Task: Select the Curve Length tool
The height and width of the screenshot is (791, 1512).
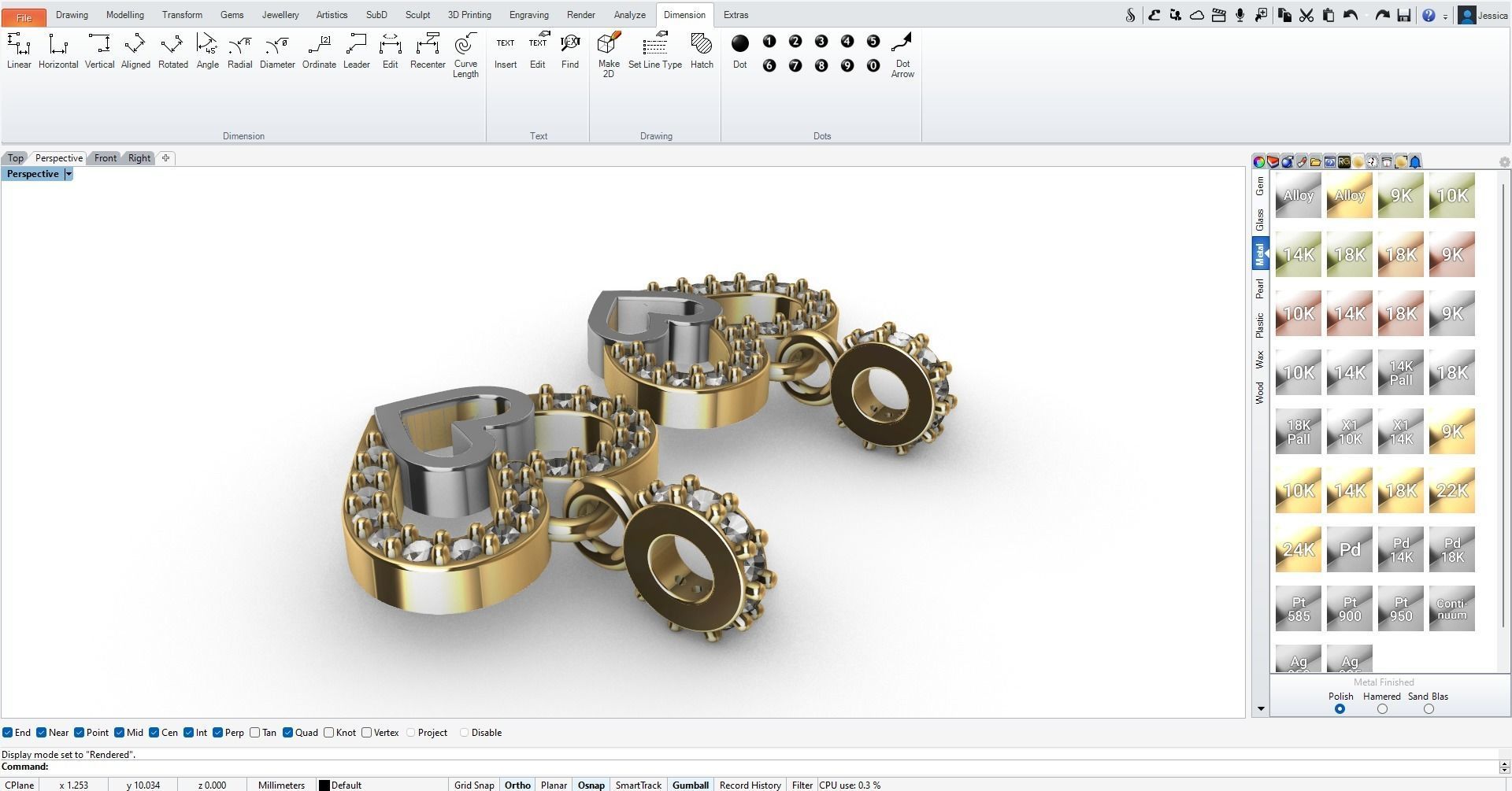Action: click(x=465, y=55)
